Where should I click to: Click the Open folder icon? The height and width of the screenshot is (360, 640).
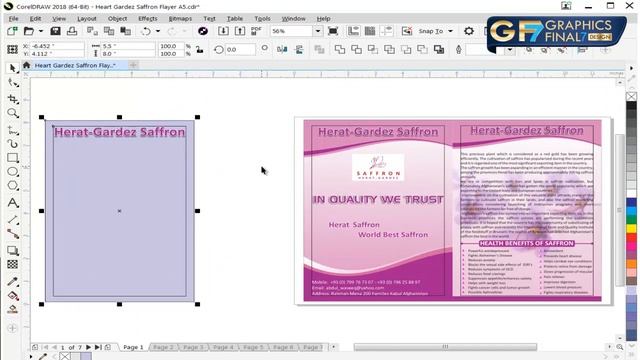tap(29, 31)
